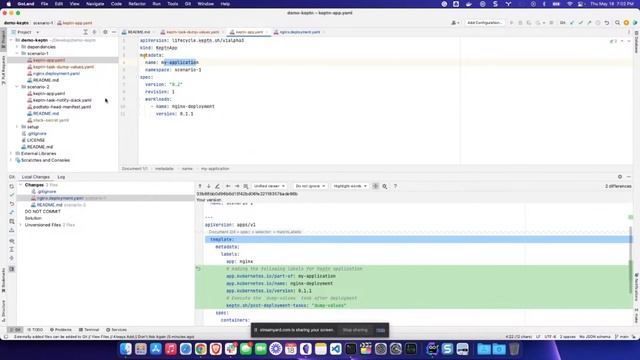Click the Rollback icon in the Git panel sidebar
640x360 pixels.
click(x=11, y=204)
